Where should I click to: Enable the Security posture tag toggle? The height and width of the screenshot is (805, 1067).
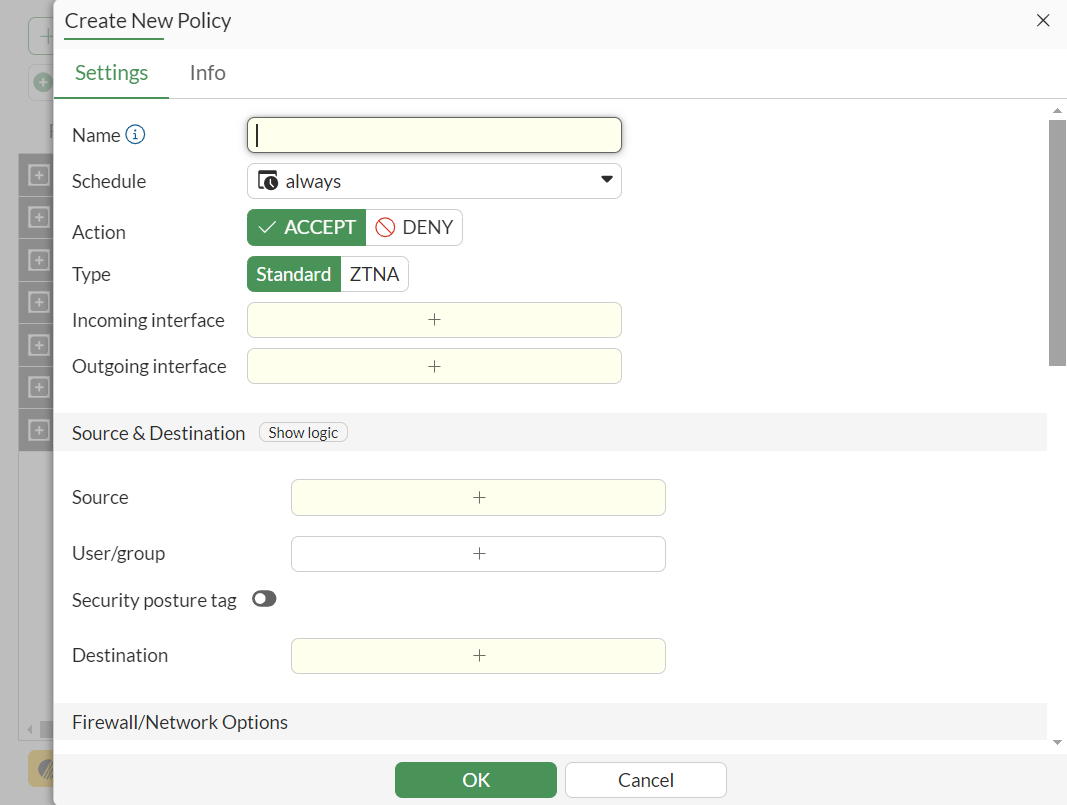click(x=264, y=599)
